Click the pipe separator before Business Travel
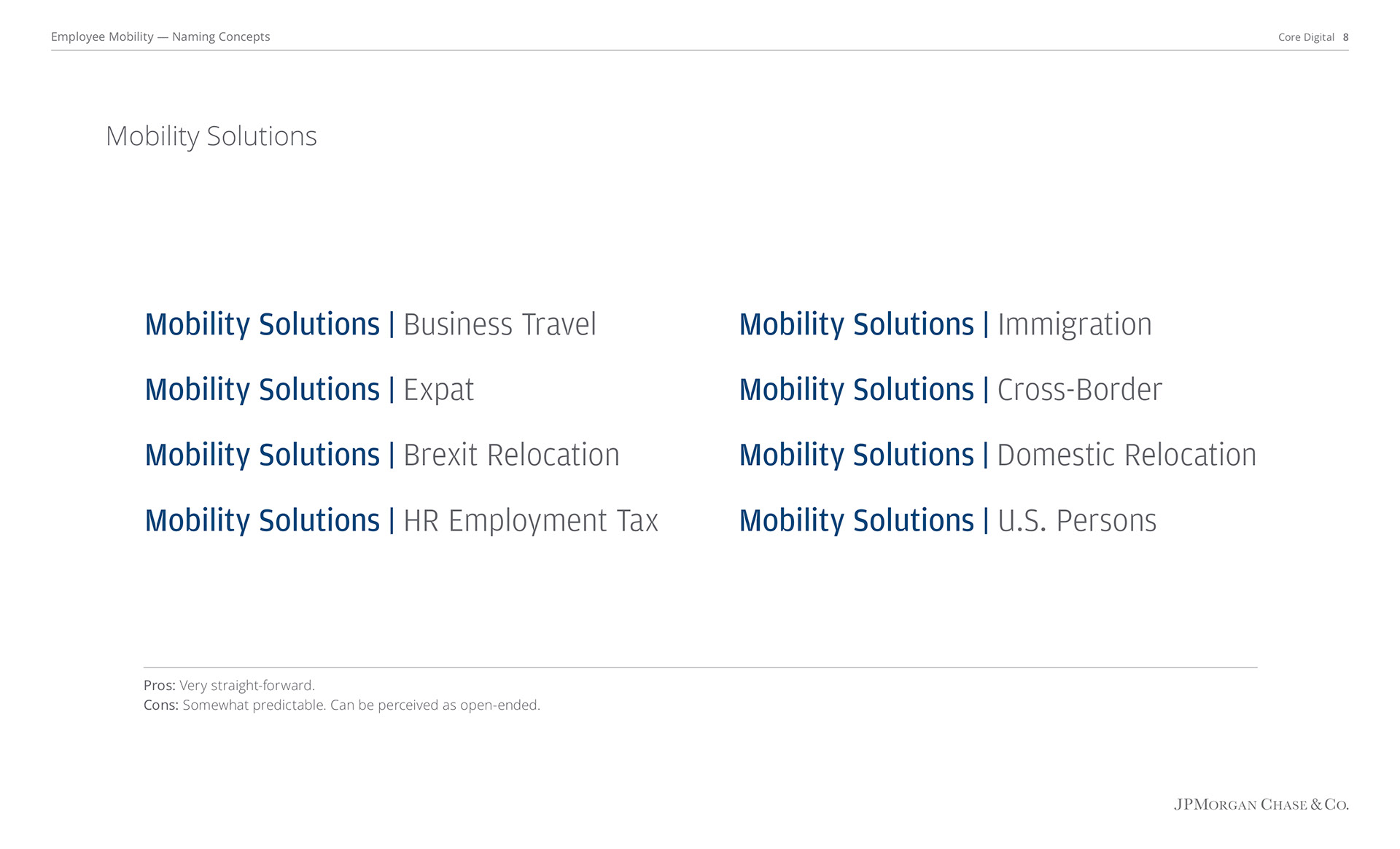Image resolution: width=1400 pixels, height=849 pixels. click(392, 325)
